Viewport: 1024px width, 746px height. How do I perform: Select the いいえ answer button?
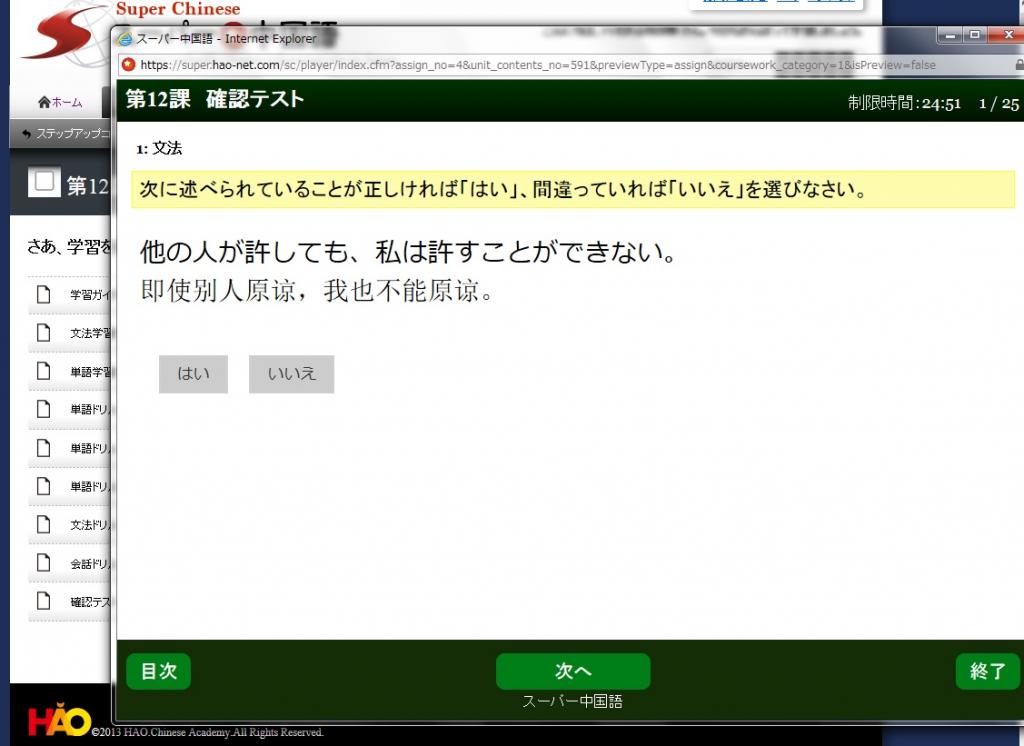click(x=291, y=374)
